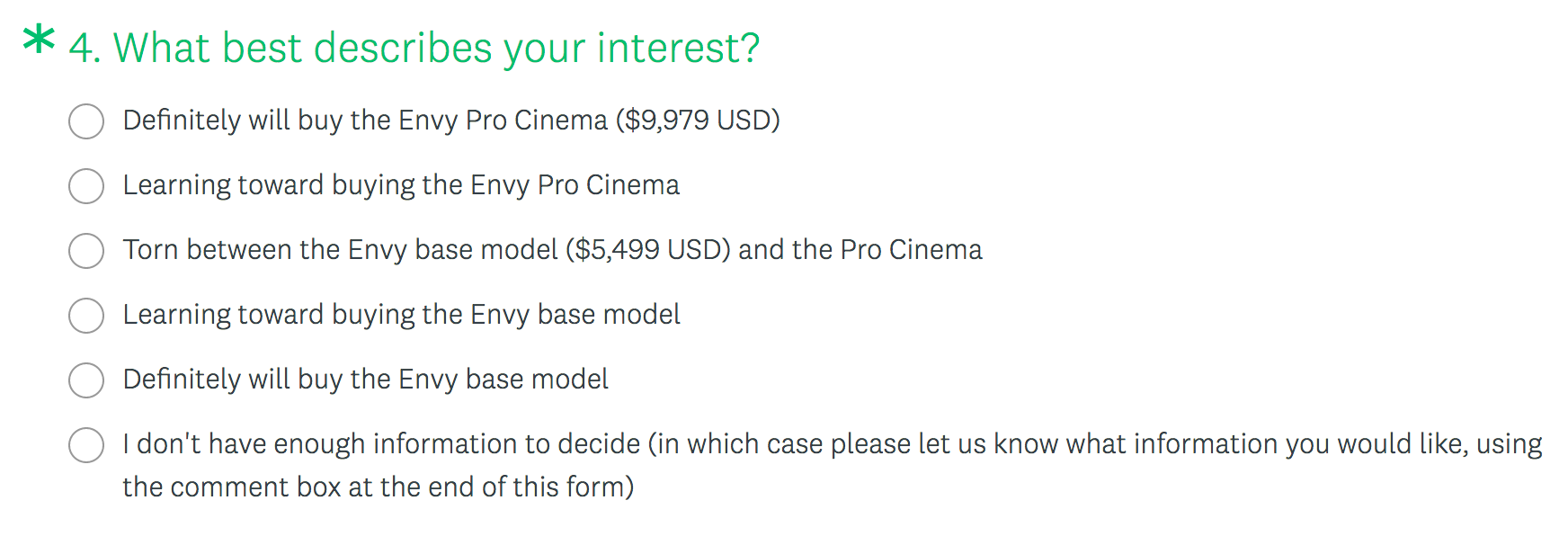Screen dimensions: 1568x545
Task: Select radio circle for Learning toward Envy base model
Action: pos(86,316)
